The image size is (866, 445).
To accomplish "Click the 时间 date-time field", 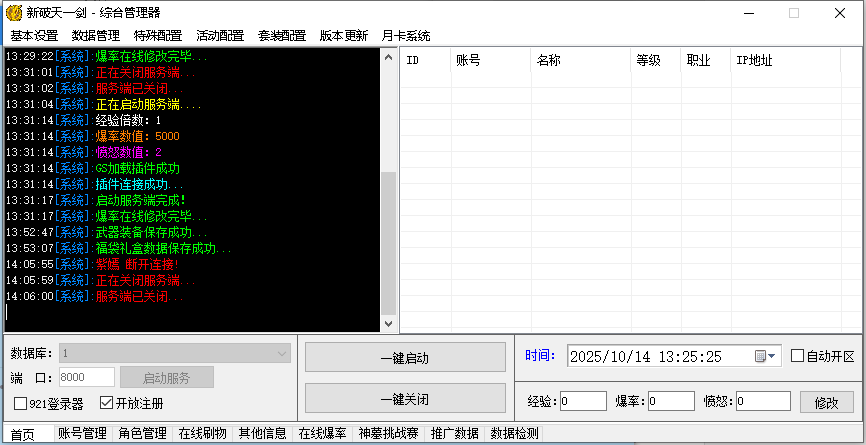I will [x=674, y=357].
